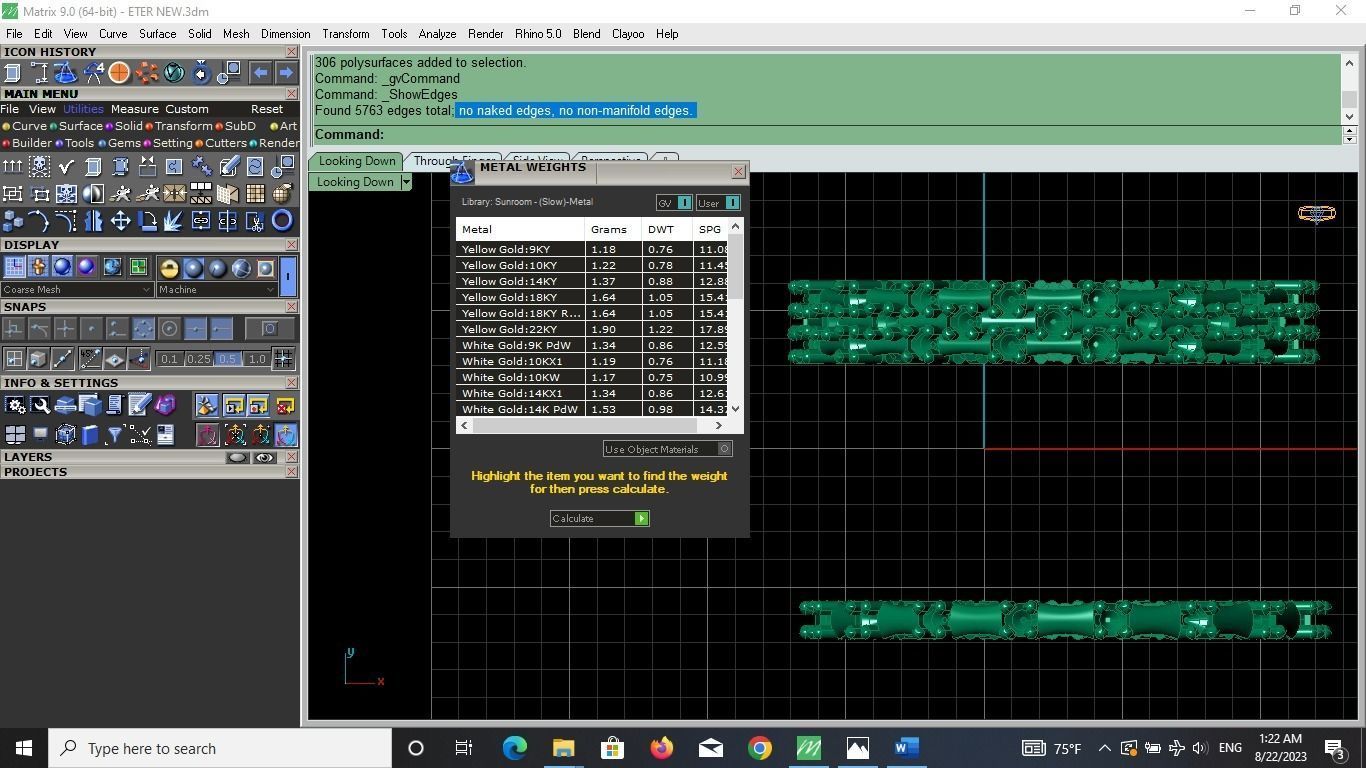1366x768 pixels.
Task: Click the skull and crossbones icon in Main Menu
Action: point(40,166)
